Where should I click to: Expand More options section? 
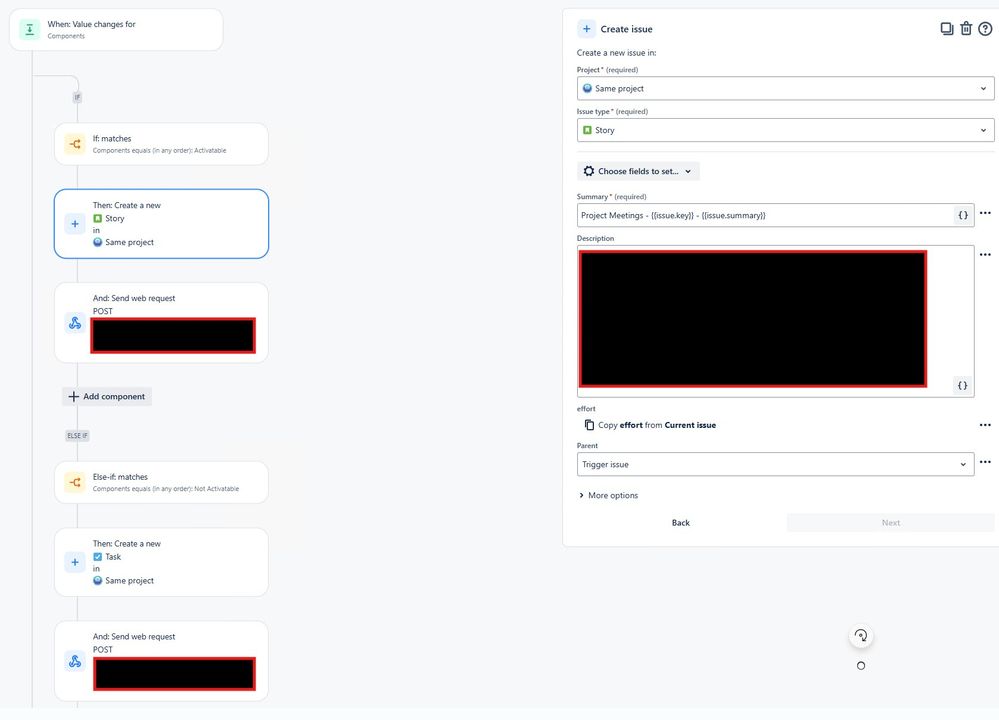click(608, 495)
